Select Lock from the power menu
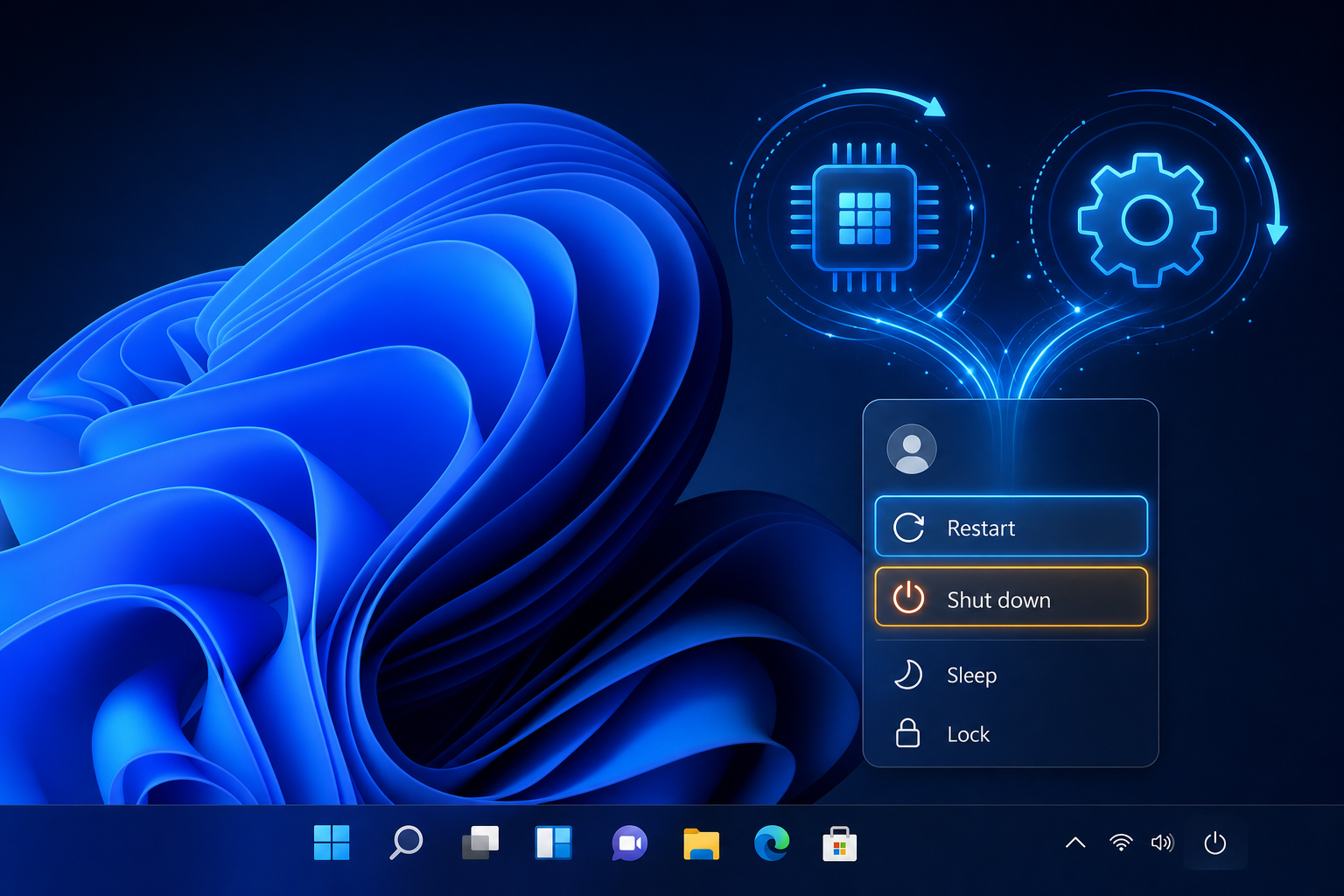This screenshot has height=896, width=1344. pos(1011,733)
